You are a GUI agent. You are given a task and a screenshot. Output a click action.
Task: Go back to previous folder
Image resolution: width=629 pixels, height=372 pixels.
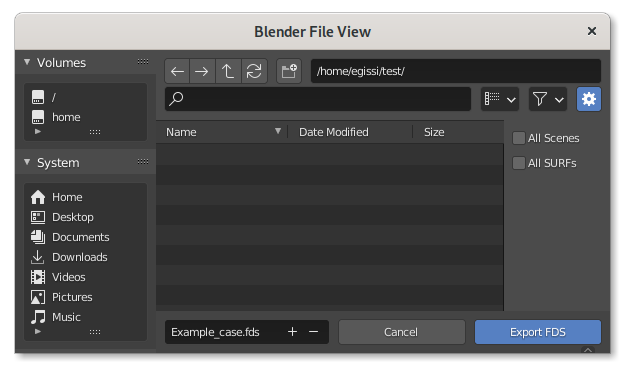tap(177, 71)
